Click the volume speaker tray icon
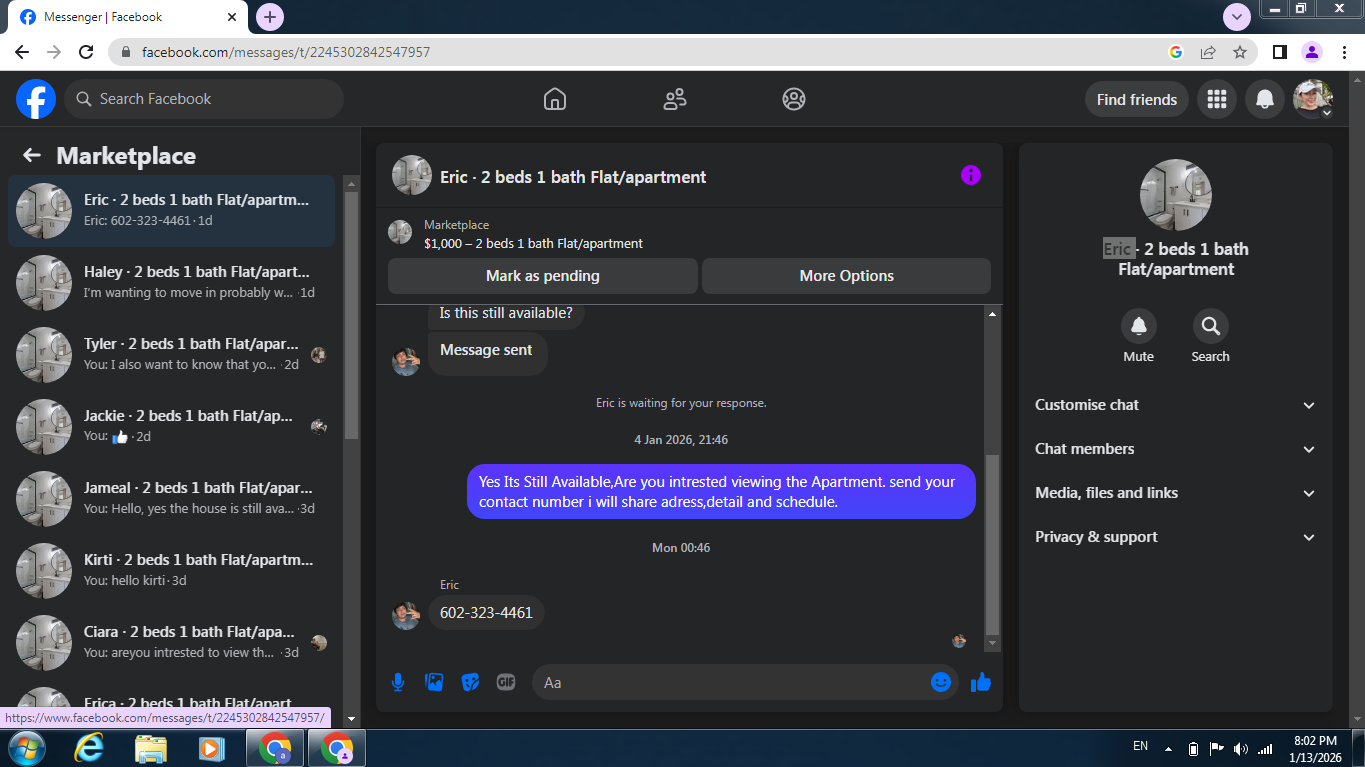The height and width of the screenshot is (767, 1365). (x=1241, y=748)
